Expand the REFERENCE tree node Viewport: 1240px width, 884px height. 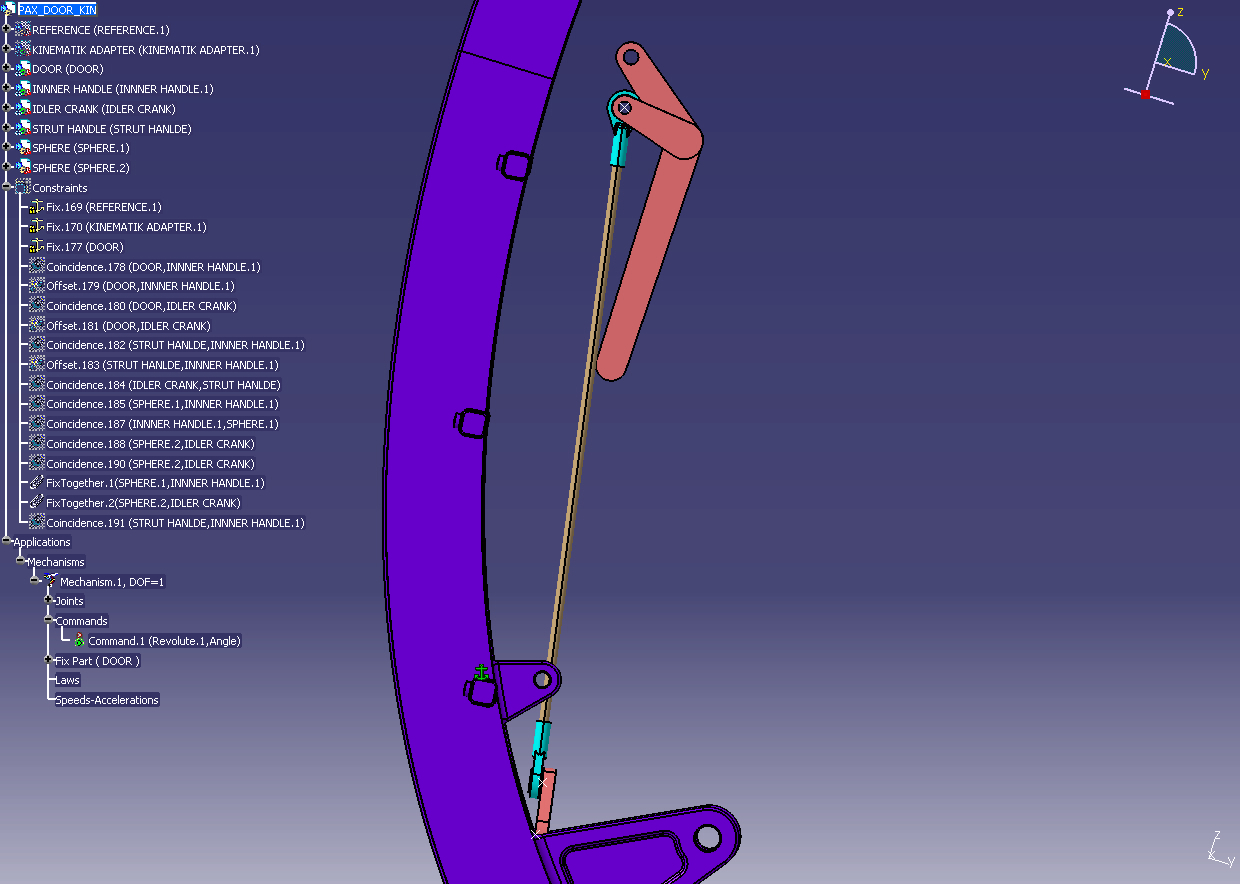coord(7,30)
